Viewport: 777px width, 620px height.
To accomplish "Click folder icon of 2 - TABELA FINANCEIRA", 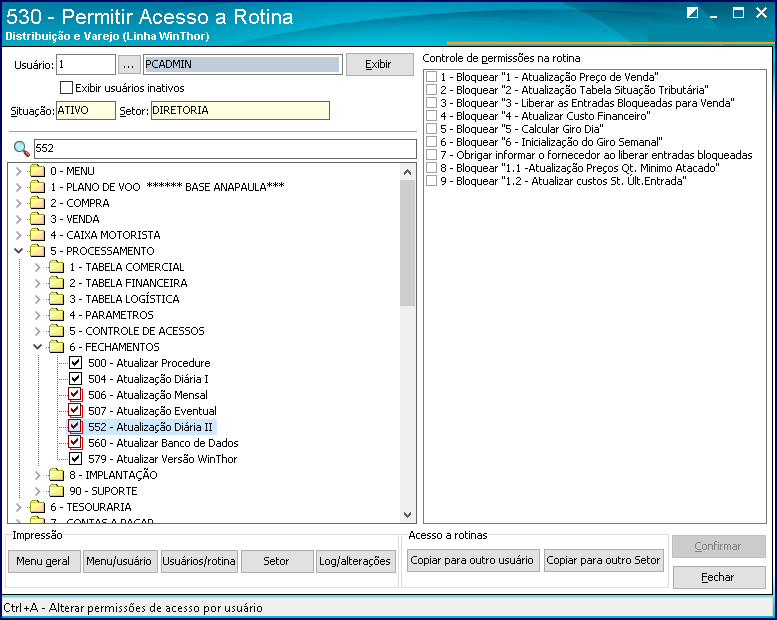I will pyautogui.click(x=56, y=283).
